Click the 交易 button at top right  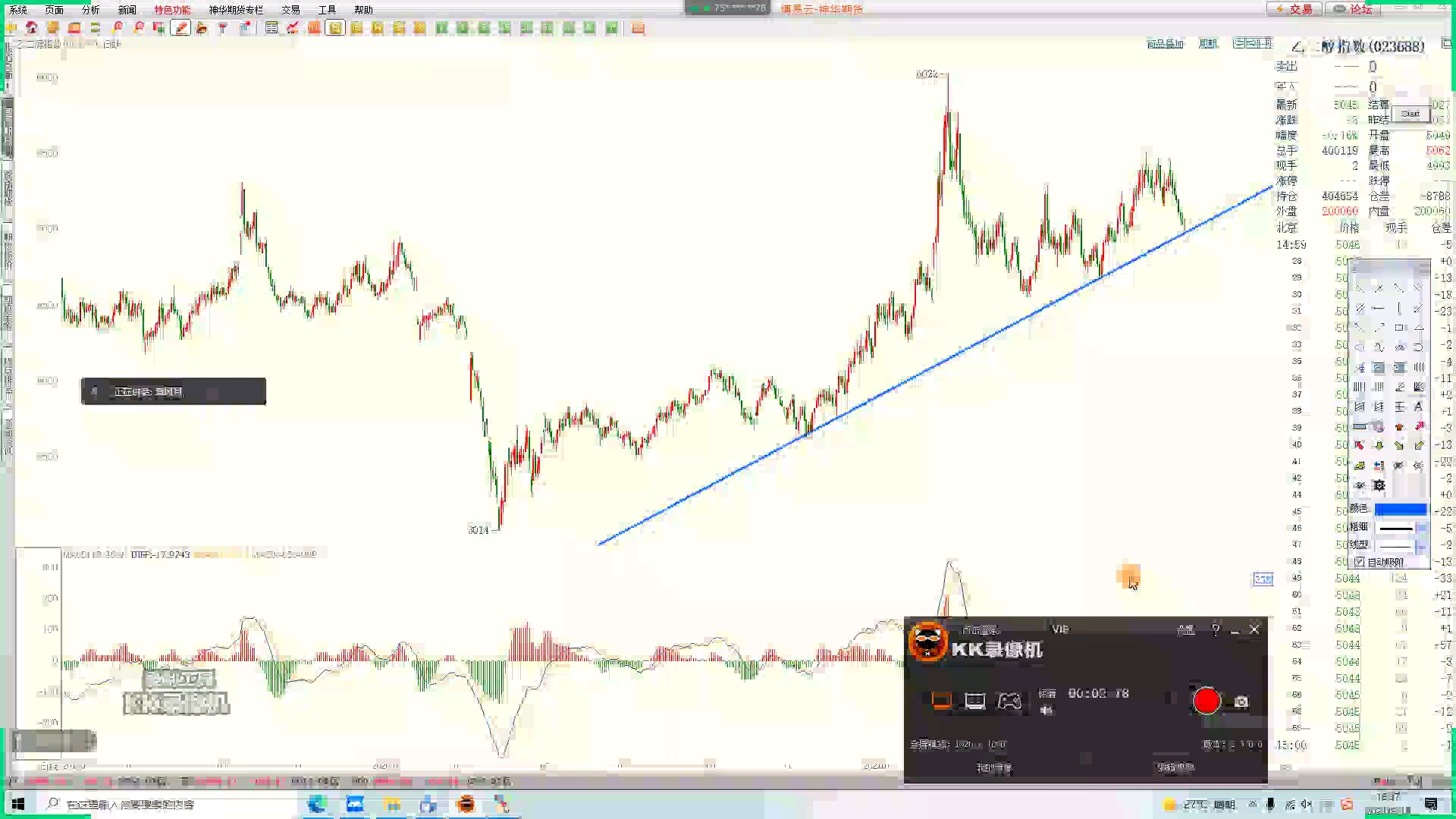(x=1294, y=9)
